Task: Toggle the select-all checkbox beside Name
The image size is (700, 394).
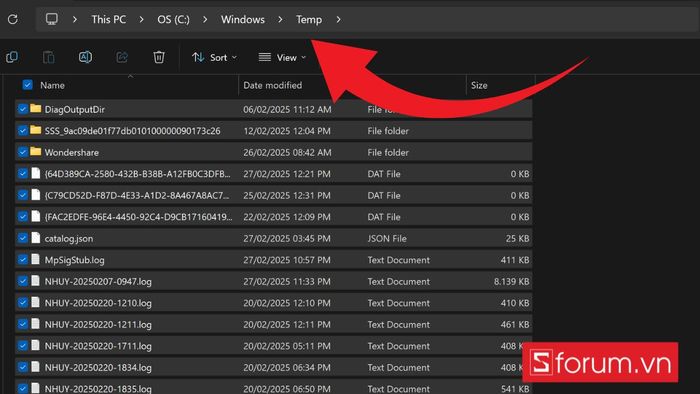Action: tap(28, 85)
